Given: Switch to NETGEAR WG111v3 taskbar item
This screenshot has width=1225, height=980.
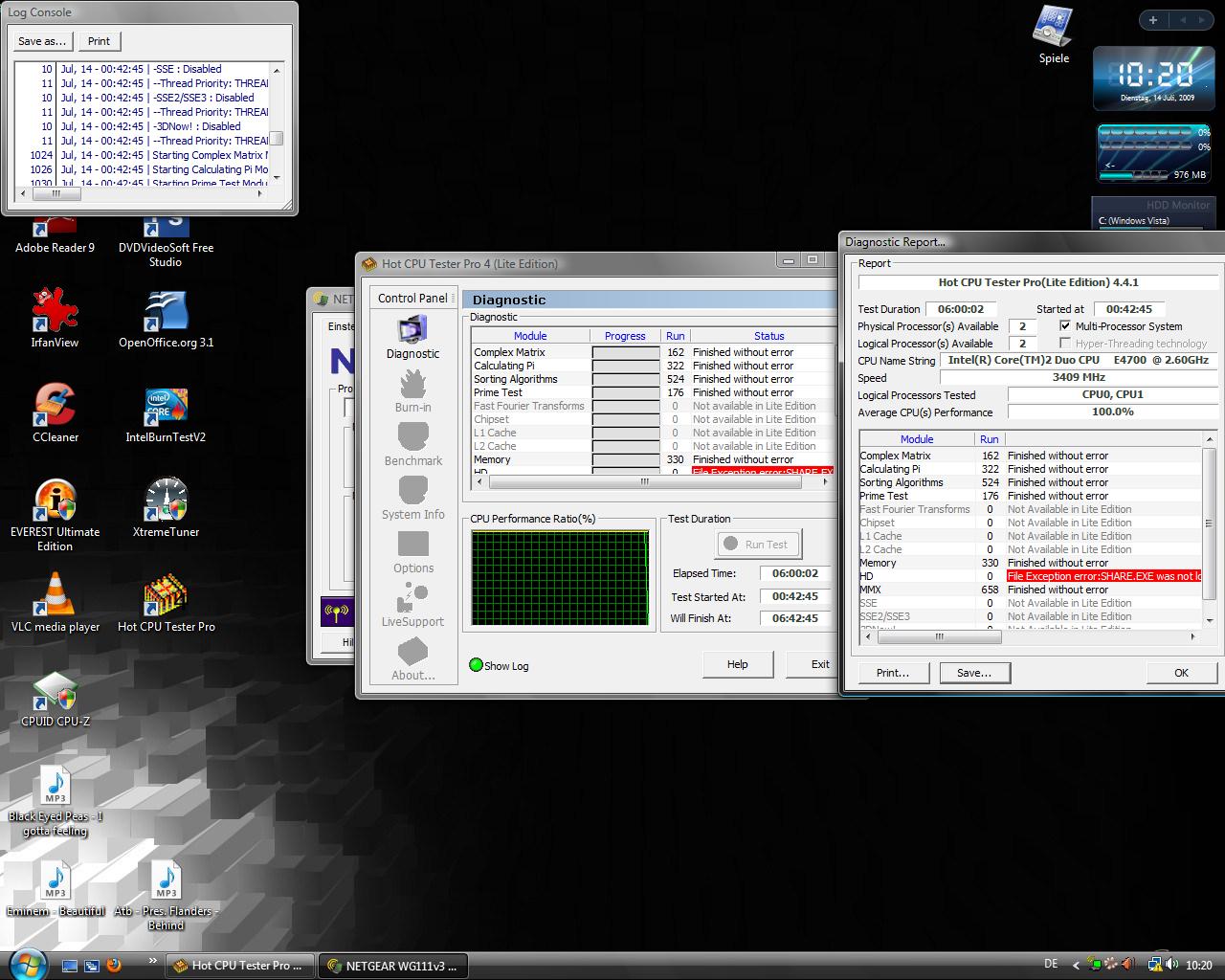Looking at the screenshot, I should click(392, 965).
